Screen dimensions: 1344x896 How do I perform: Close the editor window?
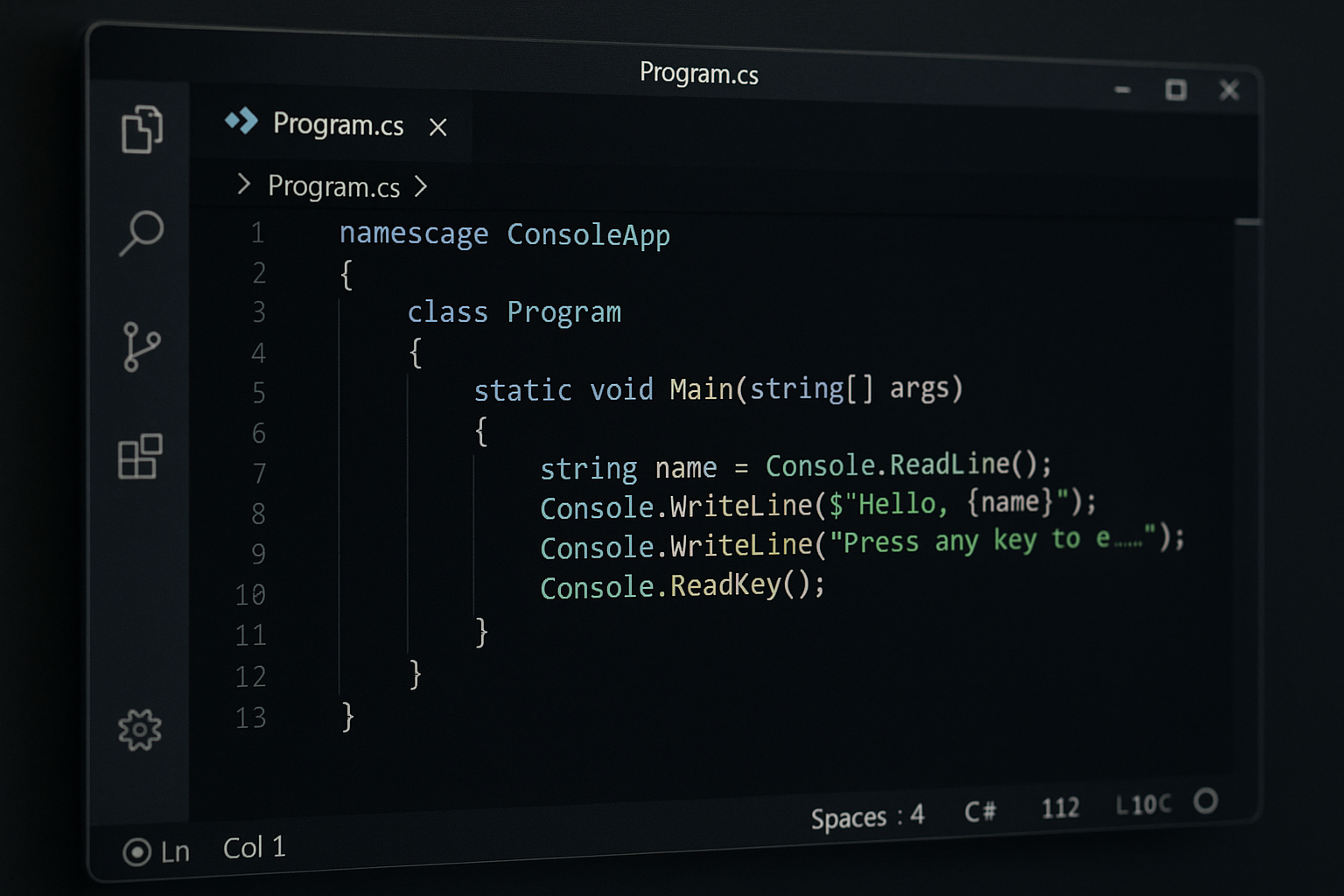(x=1229, y=89)
